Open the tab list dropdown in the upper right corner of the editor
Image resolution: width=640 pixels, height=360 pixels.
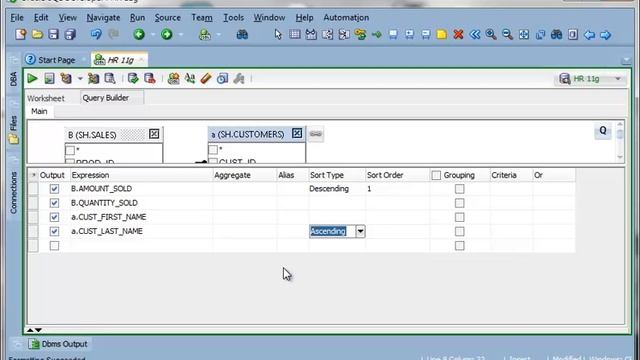tap(626, 61)
